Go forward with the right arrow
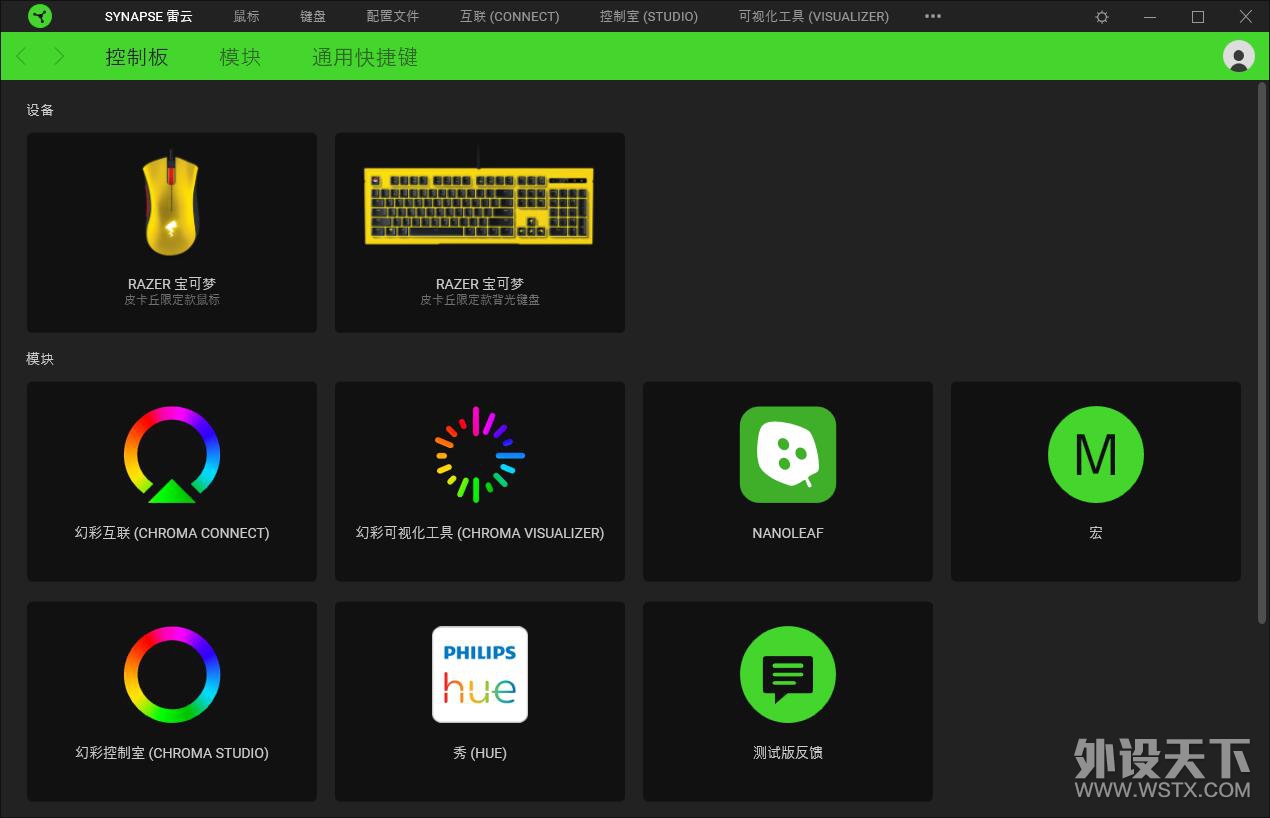Screen dimensions: 1270x818 59,57
